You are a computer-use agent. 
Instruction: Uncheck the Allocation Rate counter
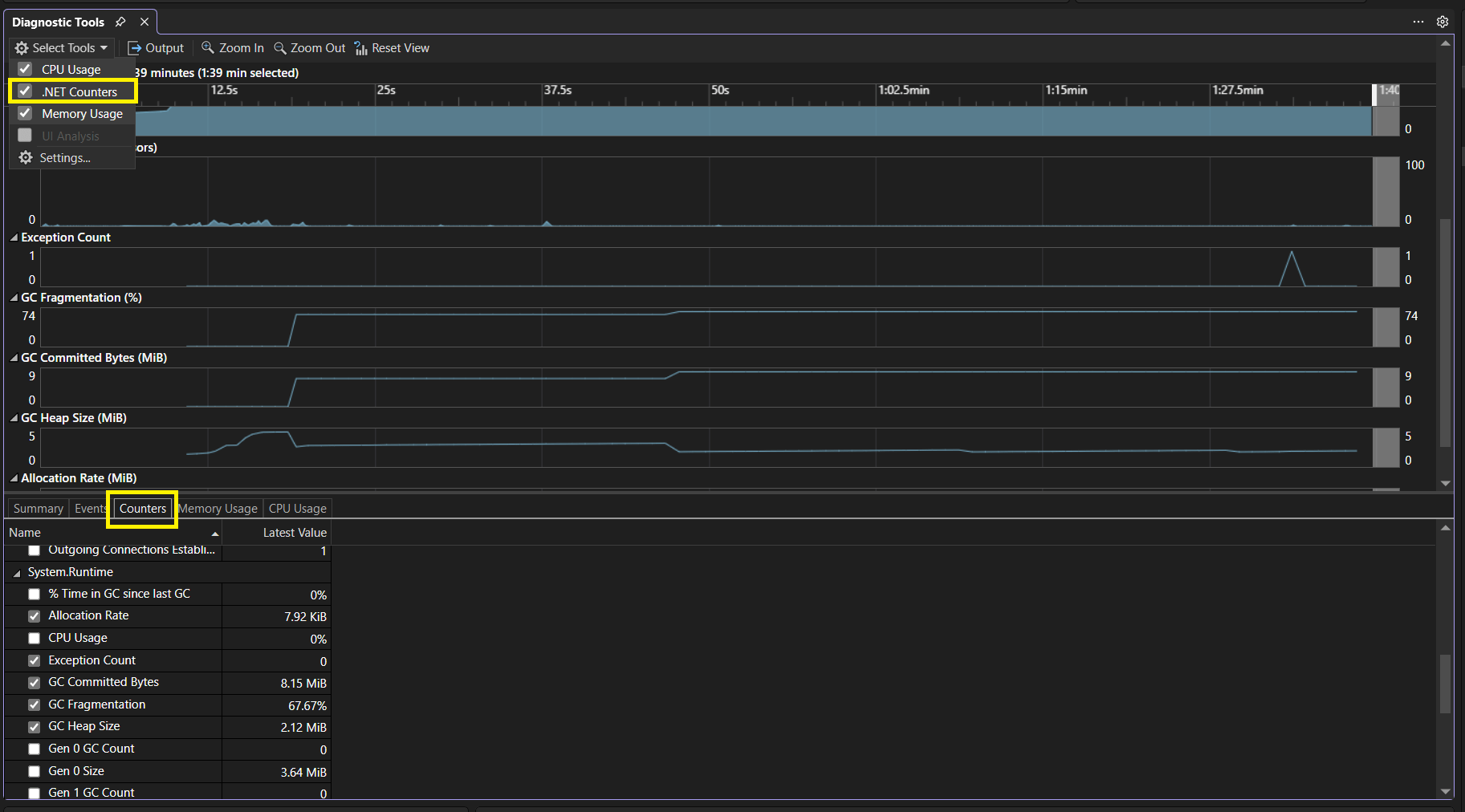click(34, 616)
